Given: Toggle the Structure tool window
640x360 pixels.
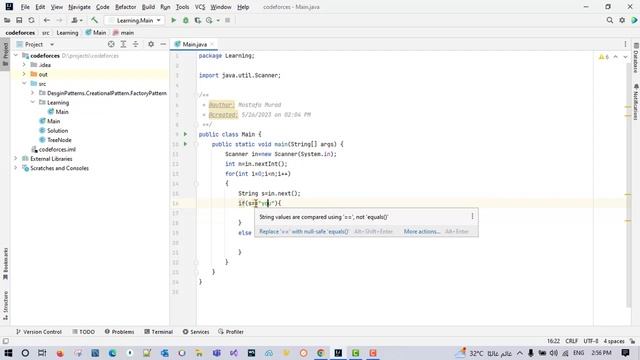Looking at the screenshot, I should (5, 305).
